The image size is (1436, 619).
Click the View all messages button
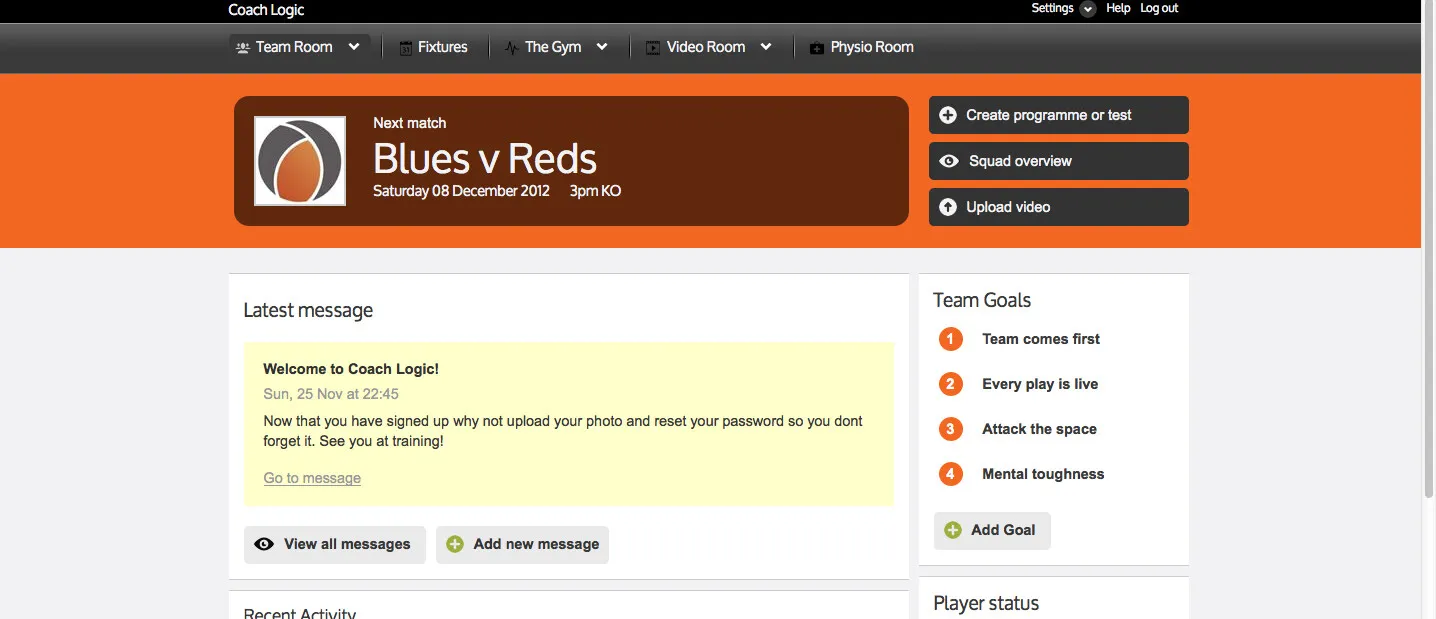tap(335, 545)
